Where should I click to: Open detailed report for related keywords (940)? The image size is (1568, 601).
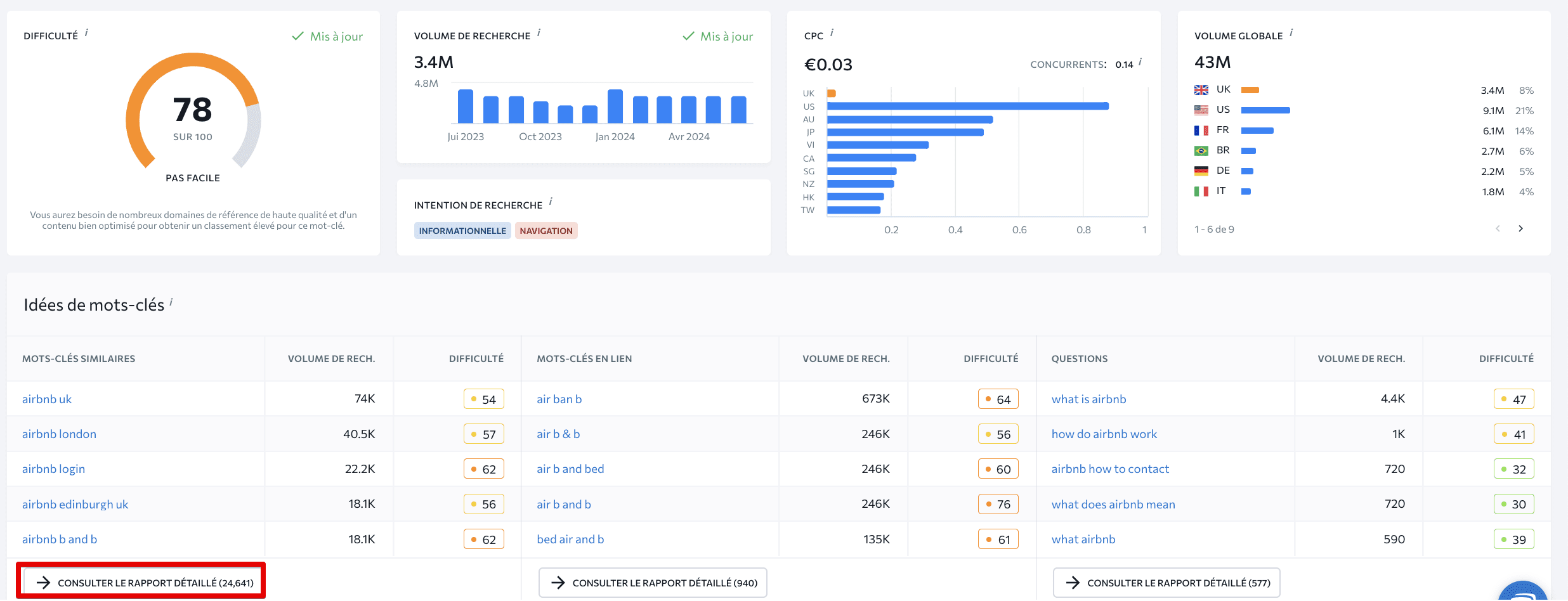(653, 583)
